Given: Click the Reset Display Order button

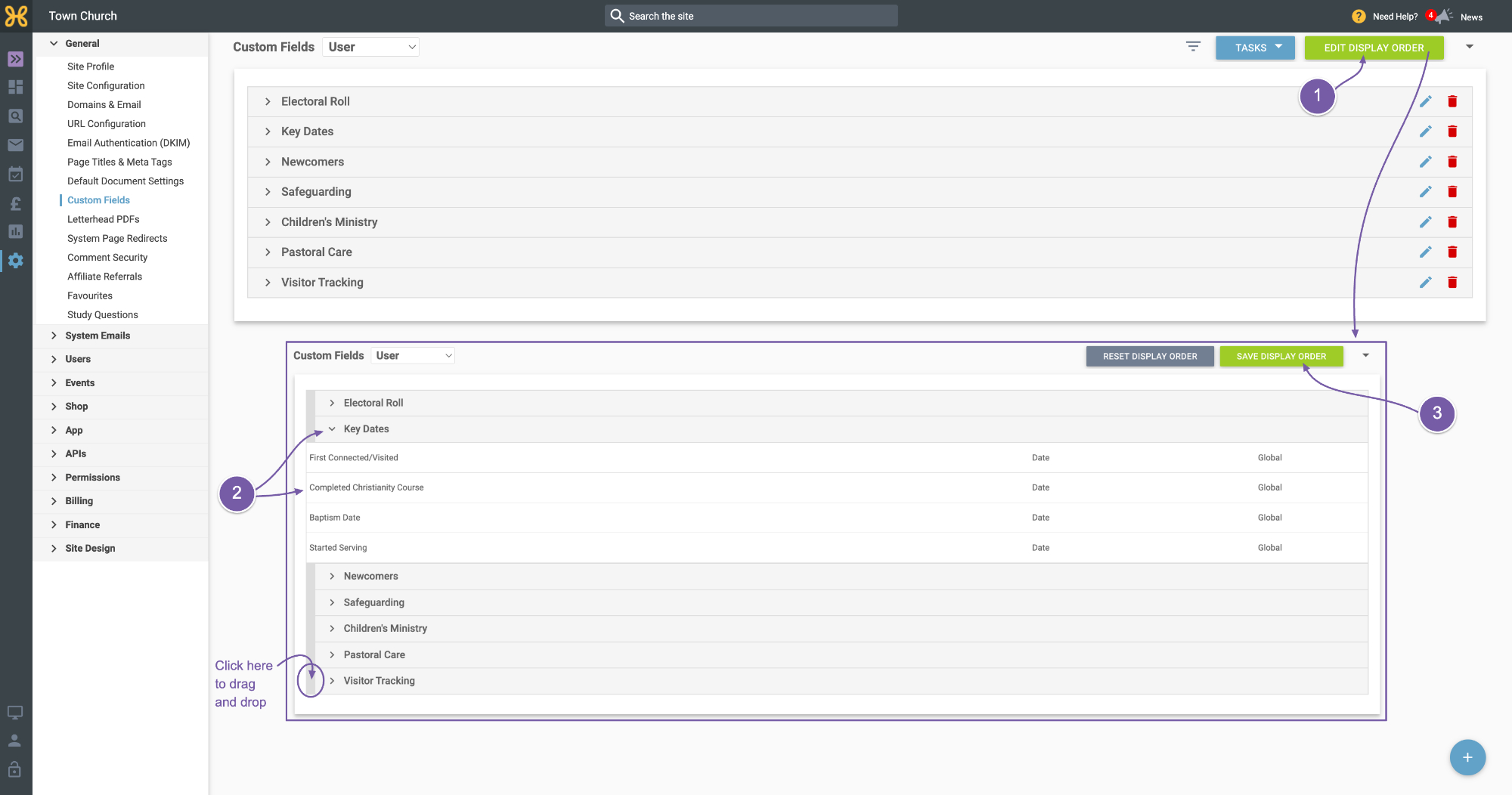Looking at the screenshot, I should pos(1150,357).
